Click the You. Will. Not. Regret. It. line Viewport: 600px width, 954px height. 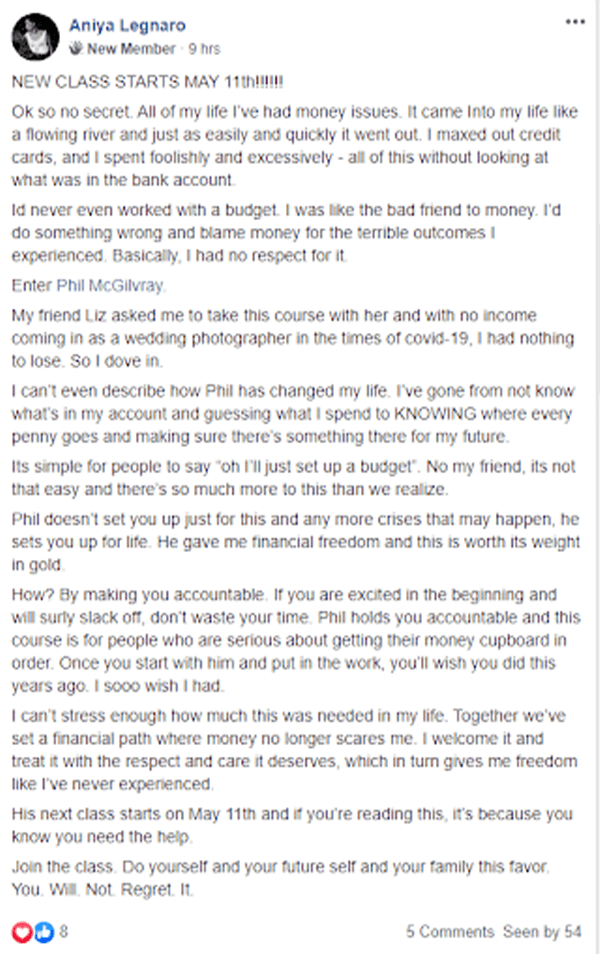(102, 890)
